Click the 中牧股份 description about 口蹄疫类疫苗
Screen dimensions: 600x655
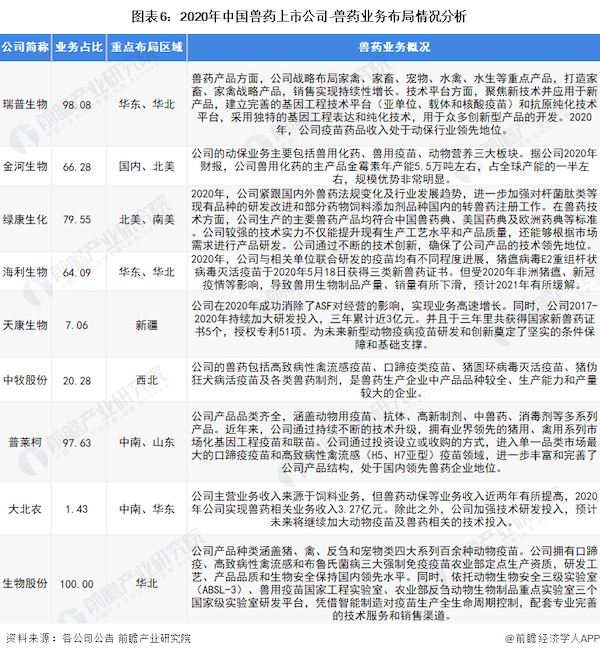tap(394, 380)
